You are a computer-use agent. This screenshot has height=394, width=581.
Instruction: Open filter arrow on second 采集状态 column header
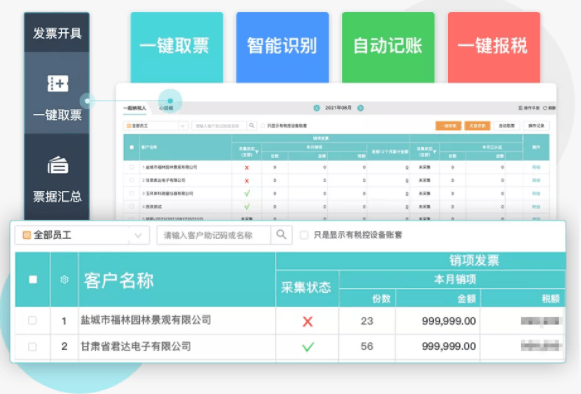click(x=435, y=152)
